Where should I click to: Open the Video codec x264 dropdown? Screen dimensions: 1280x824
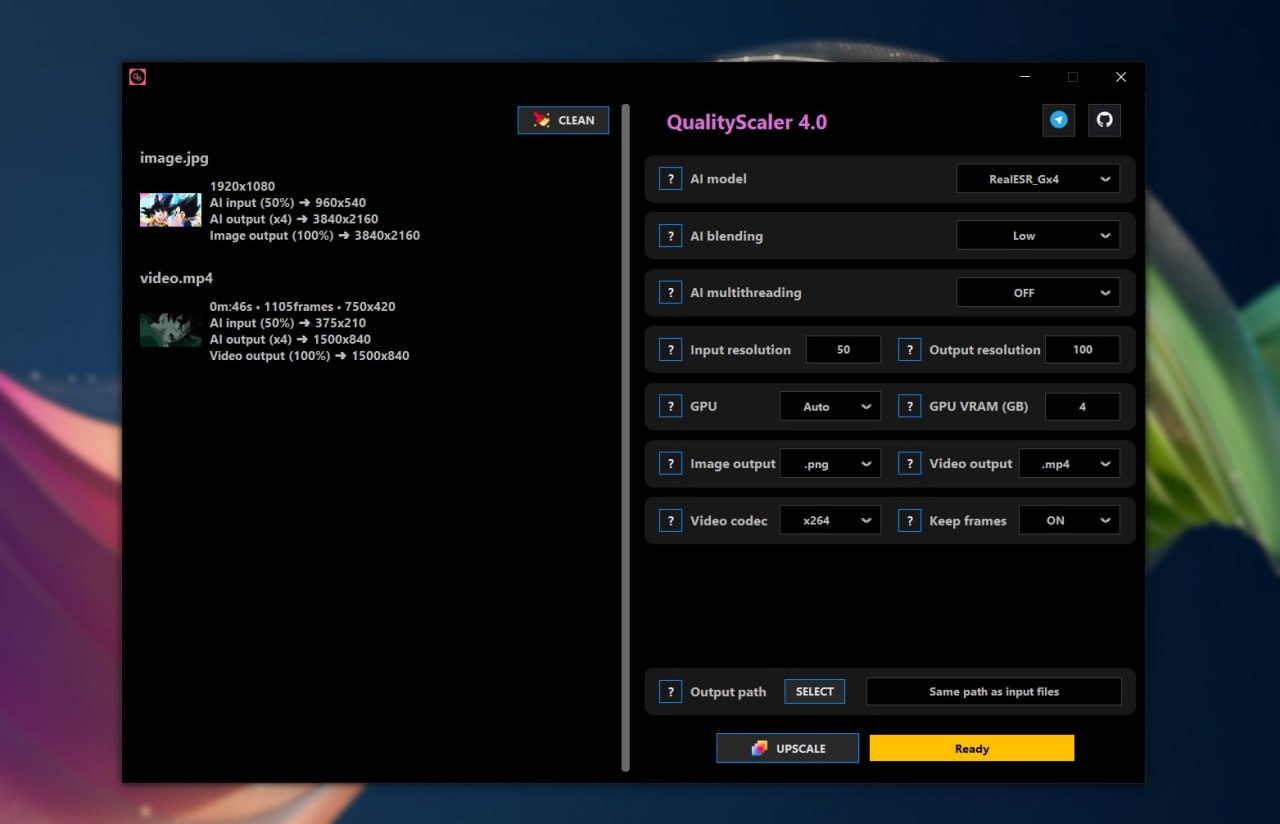coord(830,521)
